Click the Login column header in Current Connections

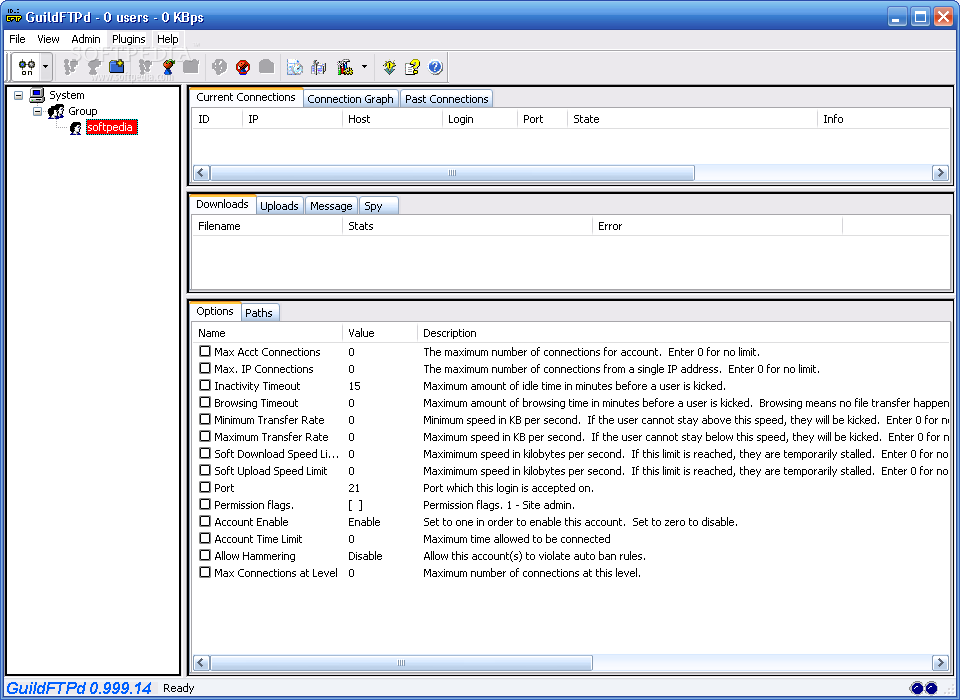[x=479, y=119]
